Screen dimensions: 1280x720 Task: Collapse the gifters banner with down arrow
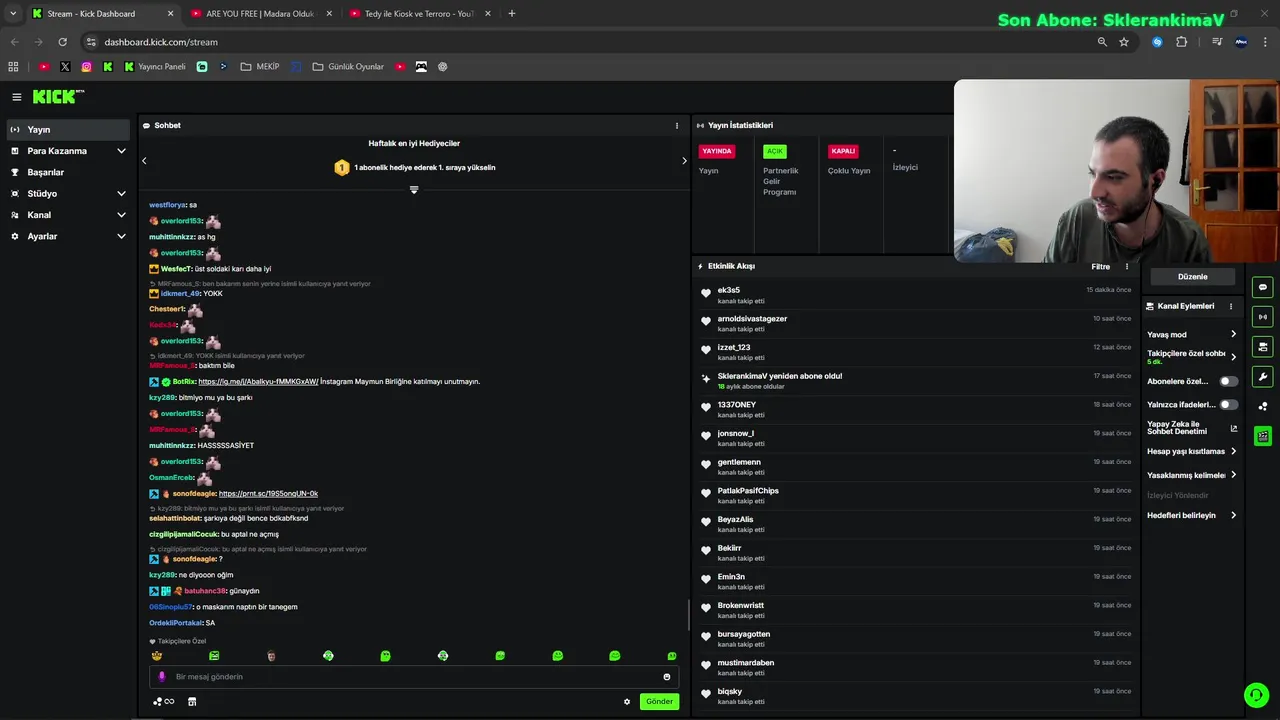414,189
